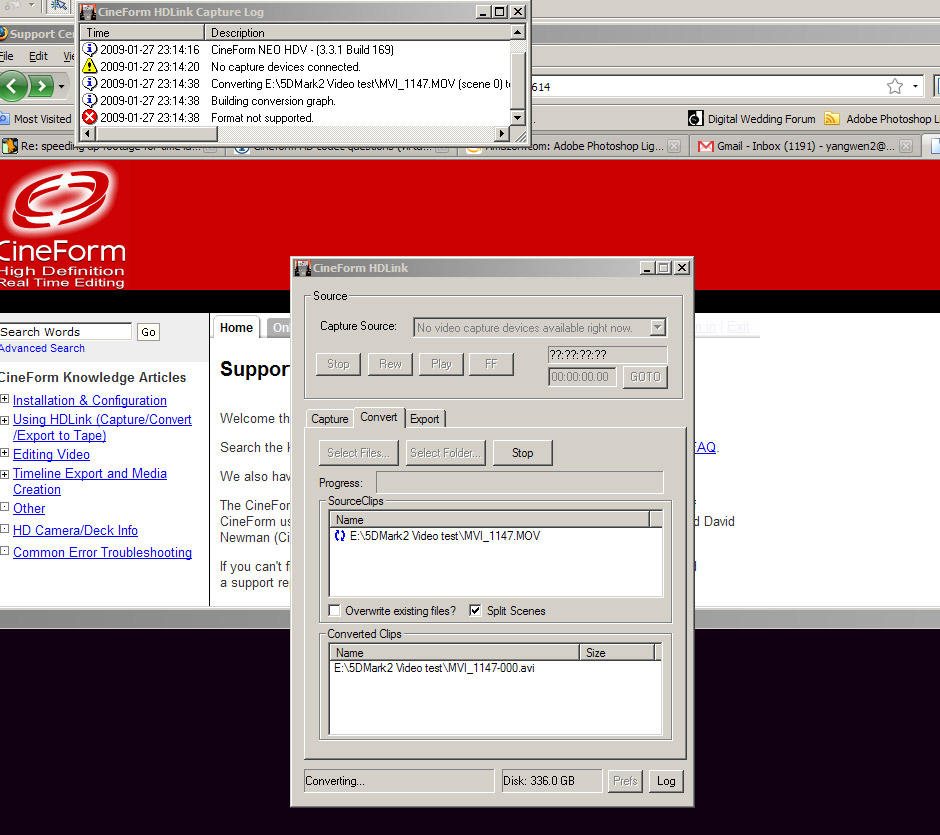Click the error icon for Format not supported
The image size is (940, 835).
point(89,117)
